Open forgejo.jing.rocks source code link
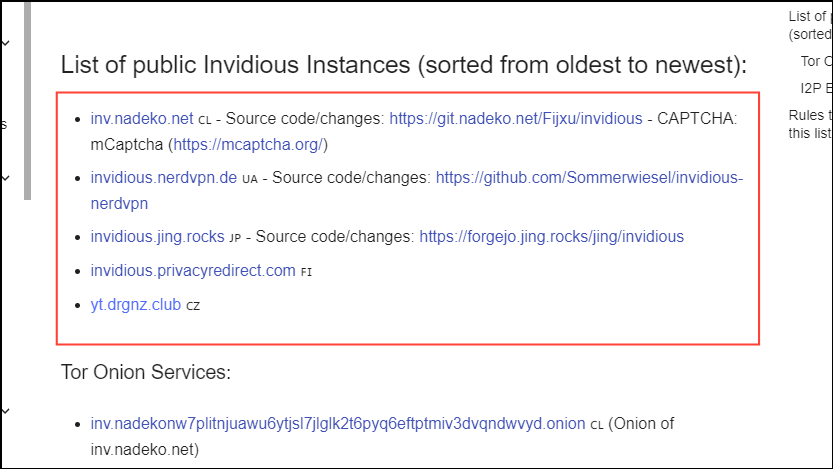Screen dimensions: 833x469 coord(551,236)
